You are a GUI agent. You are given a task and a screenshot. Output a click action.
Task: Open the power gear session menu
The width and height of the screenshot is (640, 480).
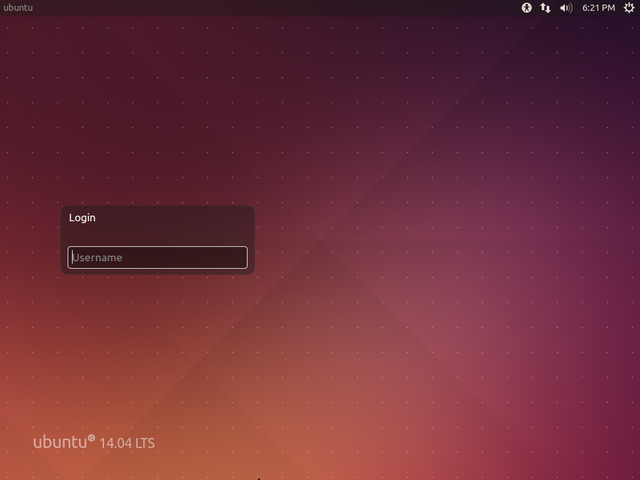(629, 8)
